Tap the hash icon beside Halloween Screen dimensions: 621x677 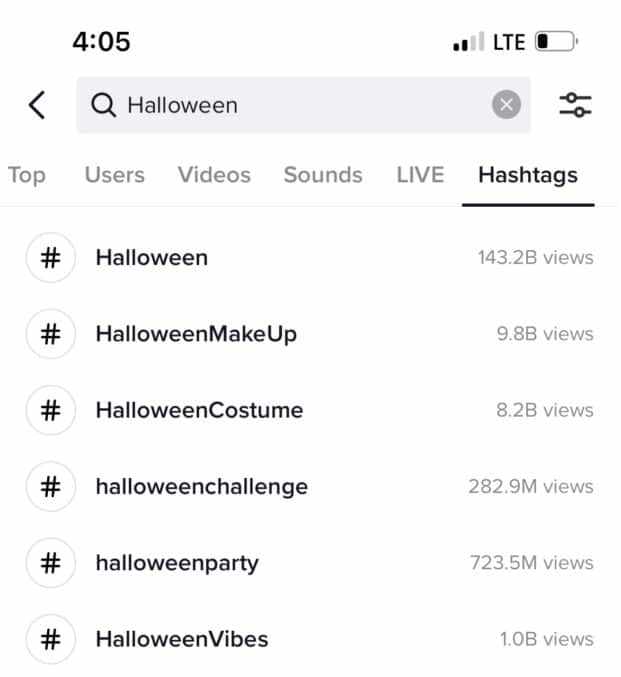click(x=51, y=258)
